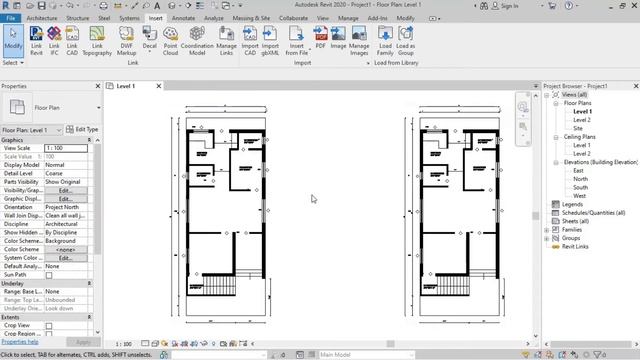The image size is (640, 360).
Task: Expand the Families node in Project Browser
Action: pyautogui.click(x=547, y=230)
